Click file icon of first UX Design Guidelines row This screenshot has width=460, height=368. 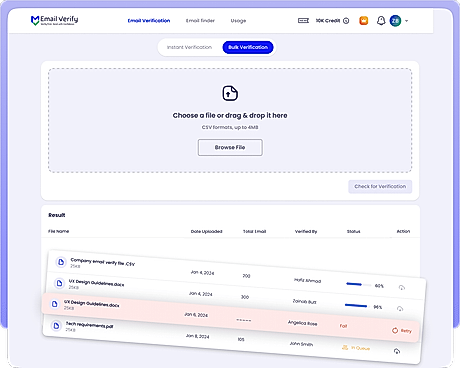[x=59, y=283]
